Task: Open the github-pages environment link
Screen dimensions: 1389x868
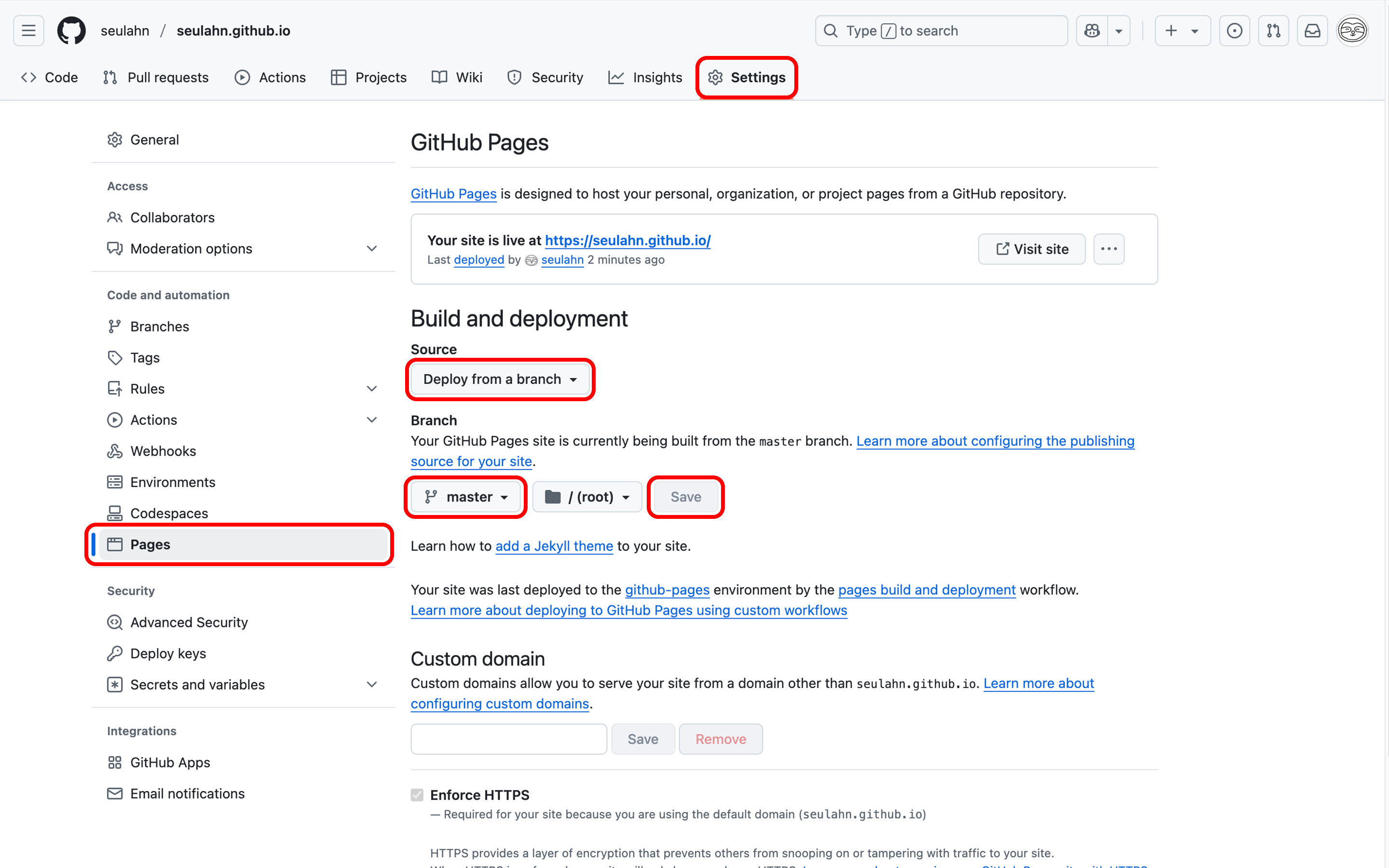Action: (x=667, y=590)
